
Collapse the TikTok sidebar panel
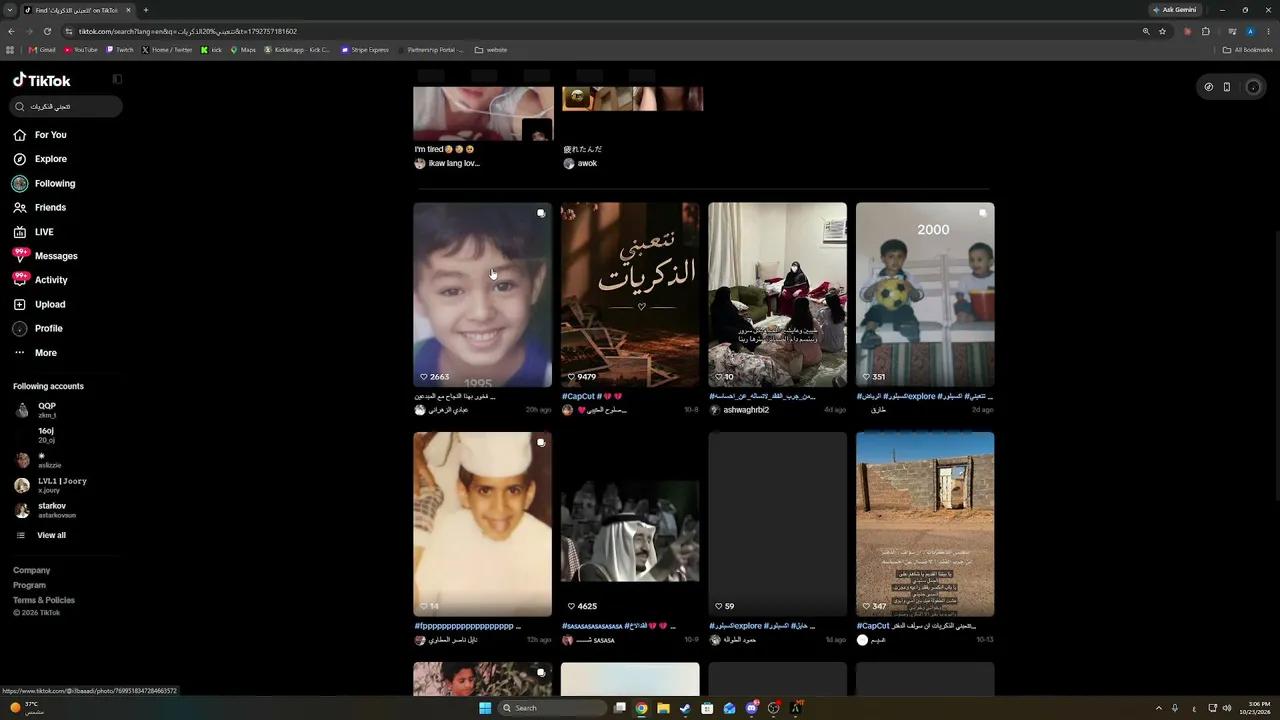coord(117,79)
